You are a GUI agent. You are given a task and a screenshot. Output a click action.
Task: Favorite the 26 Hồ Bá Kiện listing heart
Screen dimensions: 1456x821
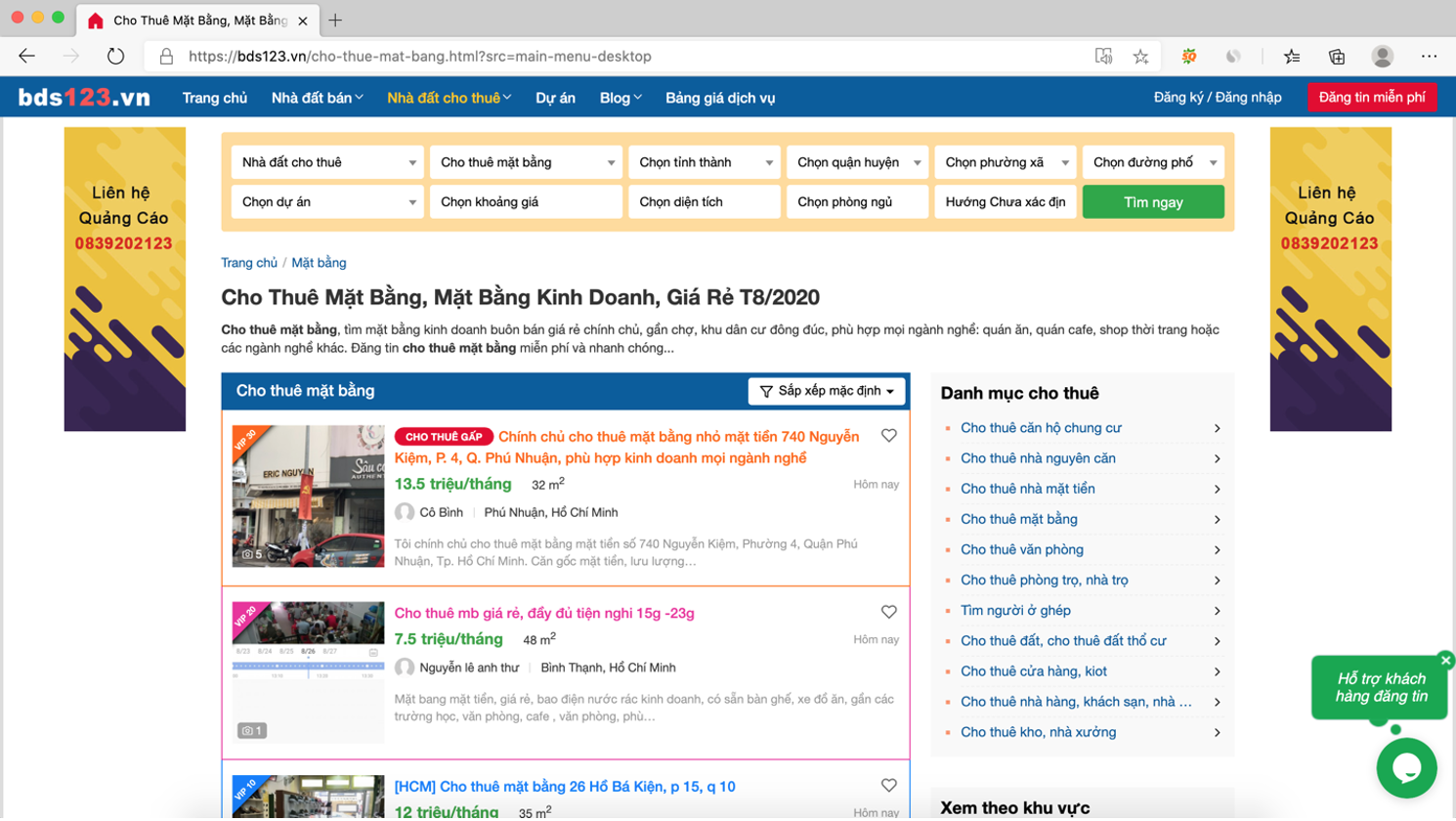click(888, 786)
